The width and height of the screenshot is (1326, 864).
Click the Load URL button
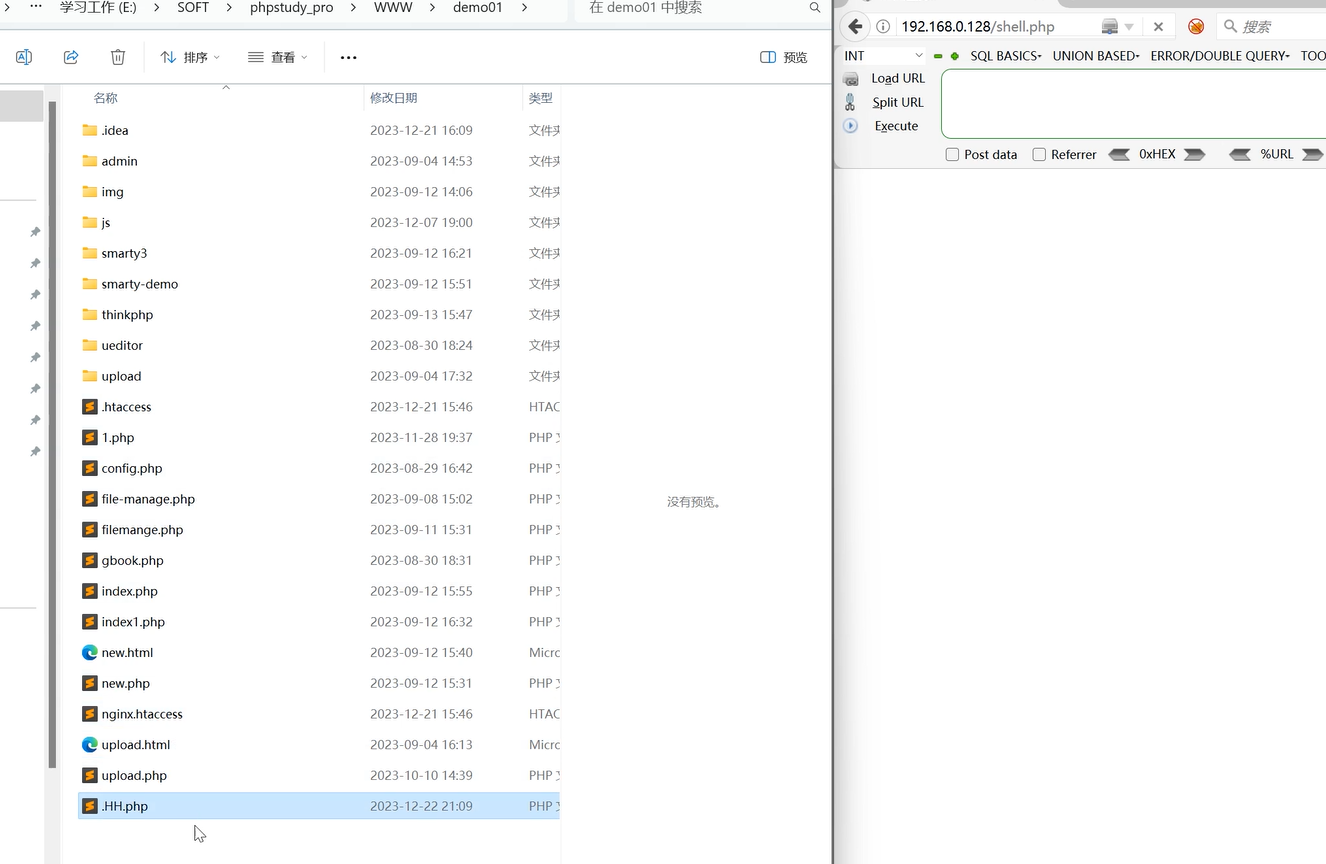tap(897, 78)
